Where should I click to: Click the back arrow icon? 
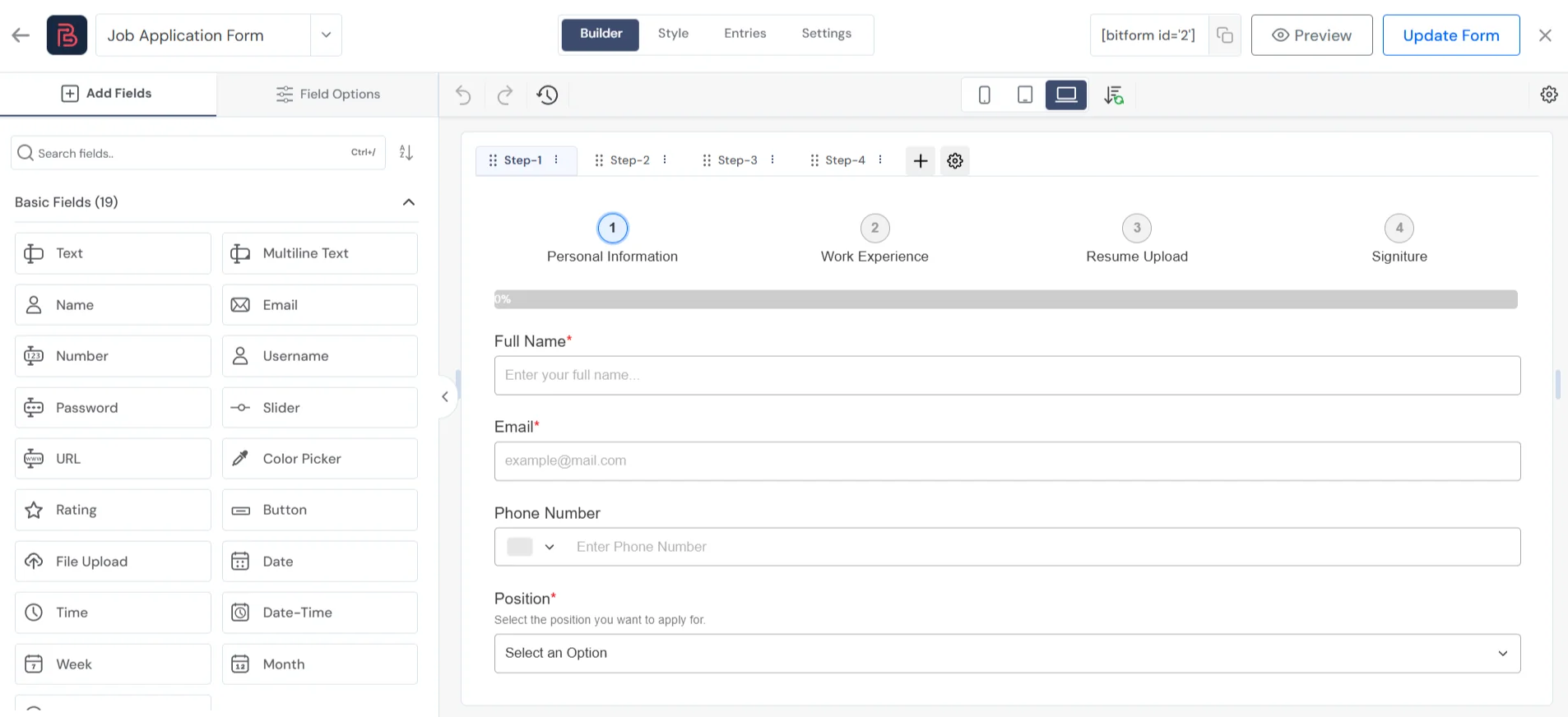coord(21,35)
